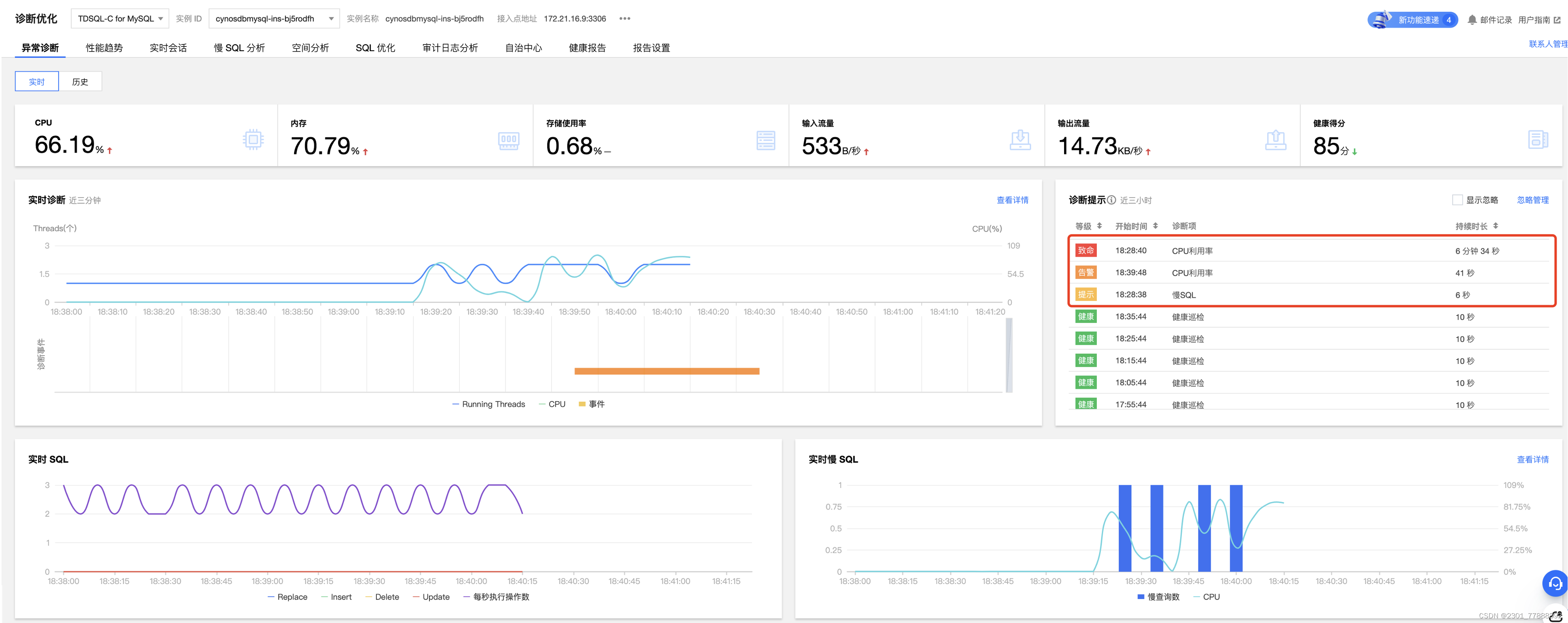Click the first blue 慢查询数 bar near 18:39:30

point(1125,528)
